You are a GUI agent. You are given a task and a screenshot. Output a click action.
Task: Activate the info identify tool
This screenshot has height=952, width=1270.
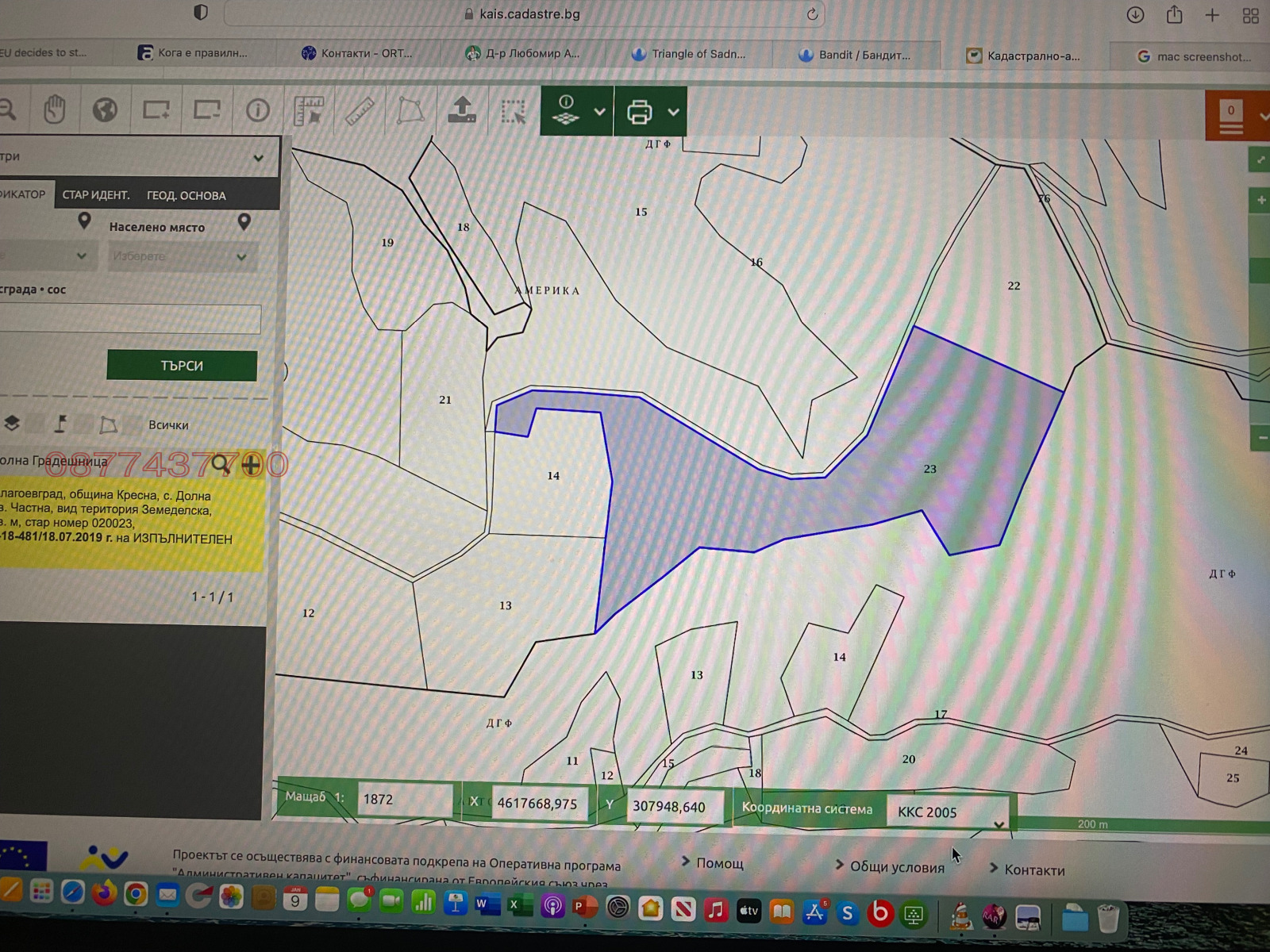coord(257,110)
